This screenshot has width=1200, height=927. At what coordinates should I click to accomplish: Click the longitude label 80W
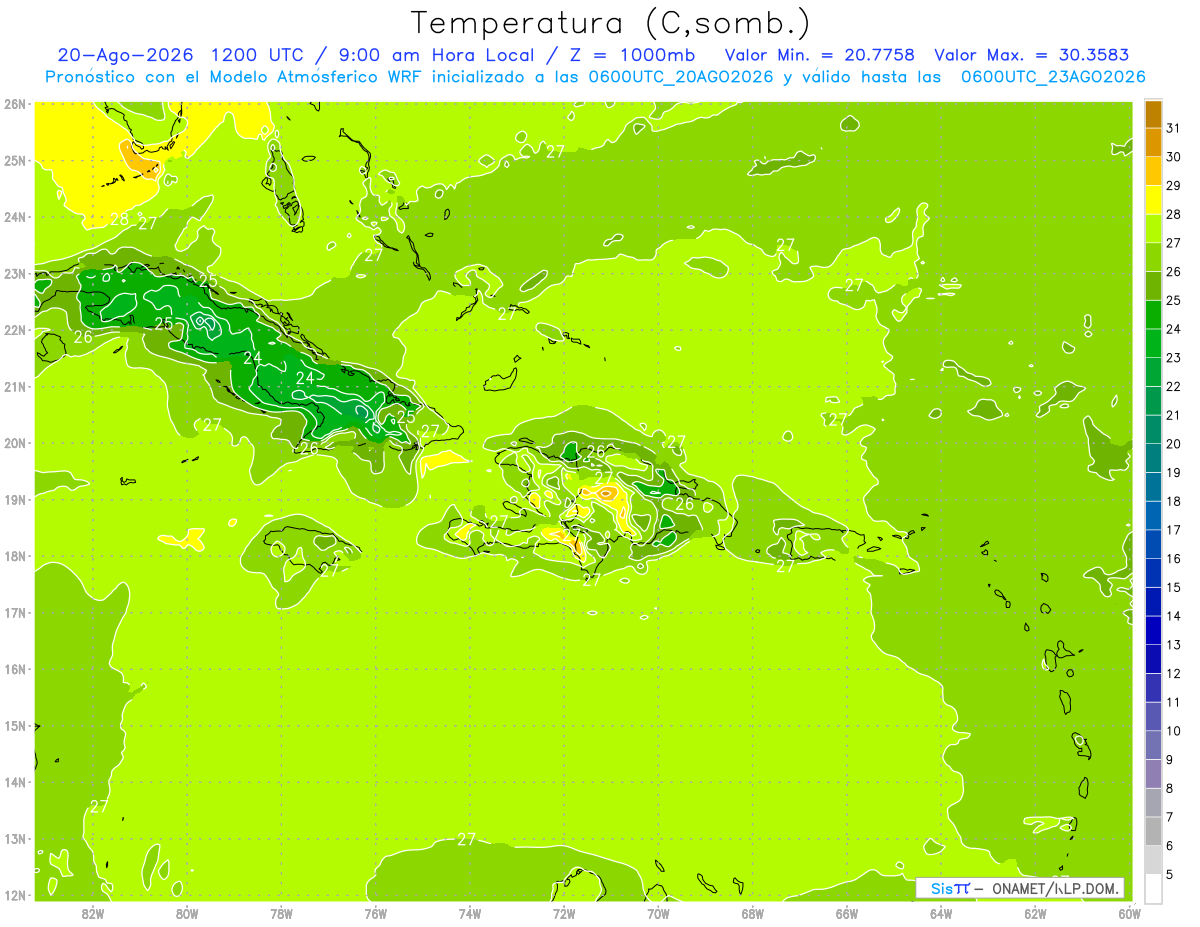click(187, 913)
